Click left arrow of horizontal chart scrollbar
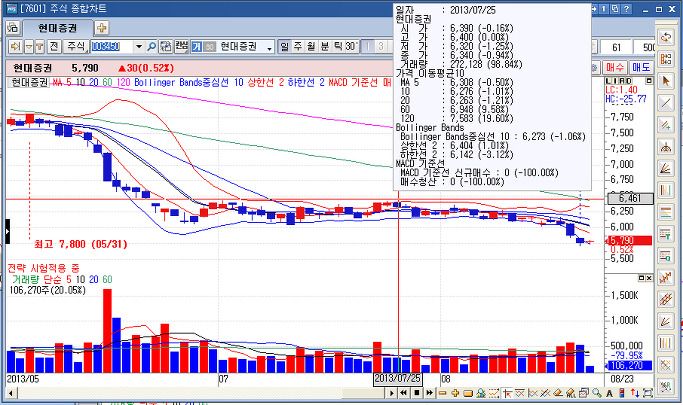 click(11, 393)
